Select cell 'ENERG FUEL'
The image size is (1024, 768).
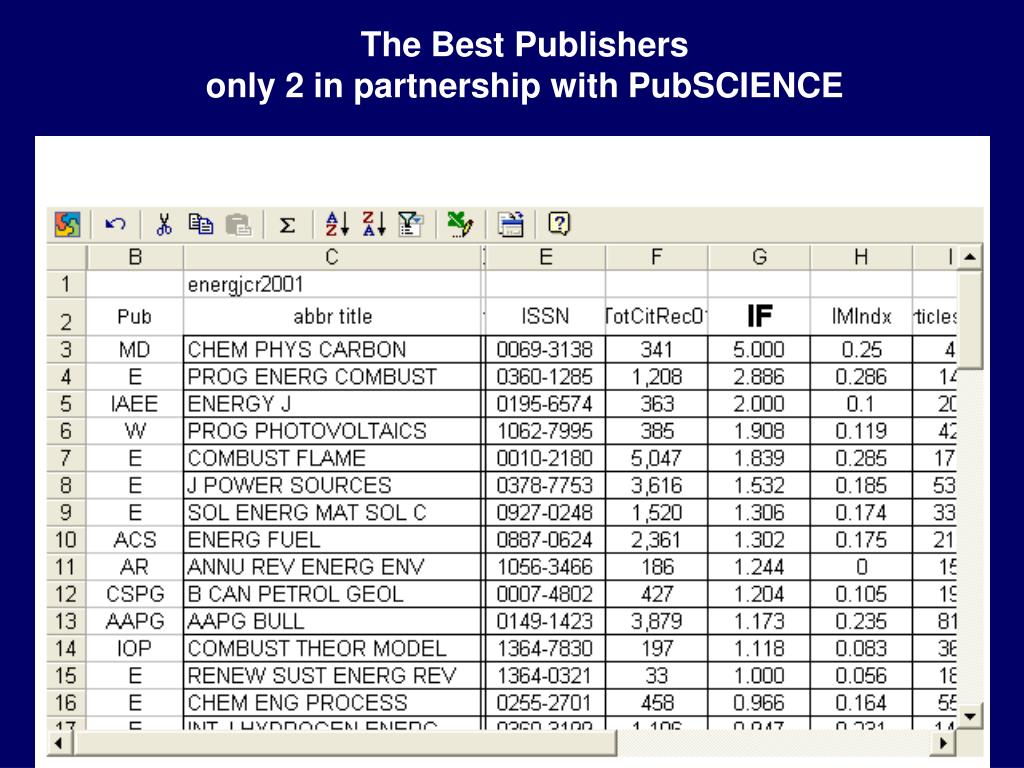coord(332,540)
